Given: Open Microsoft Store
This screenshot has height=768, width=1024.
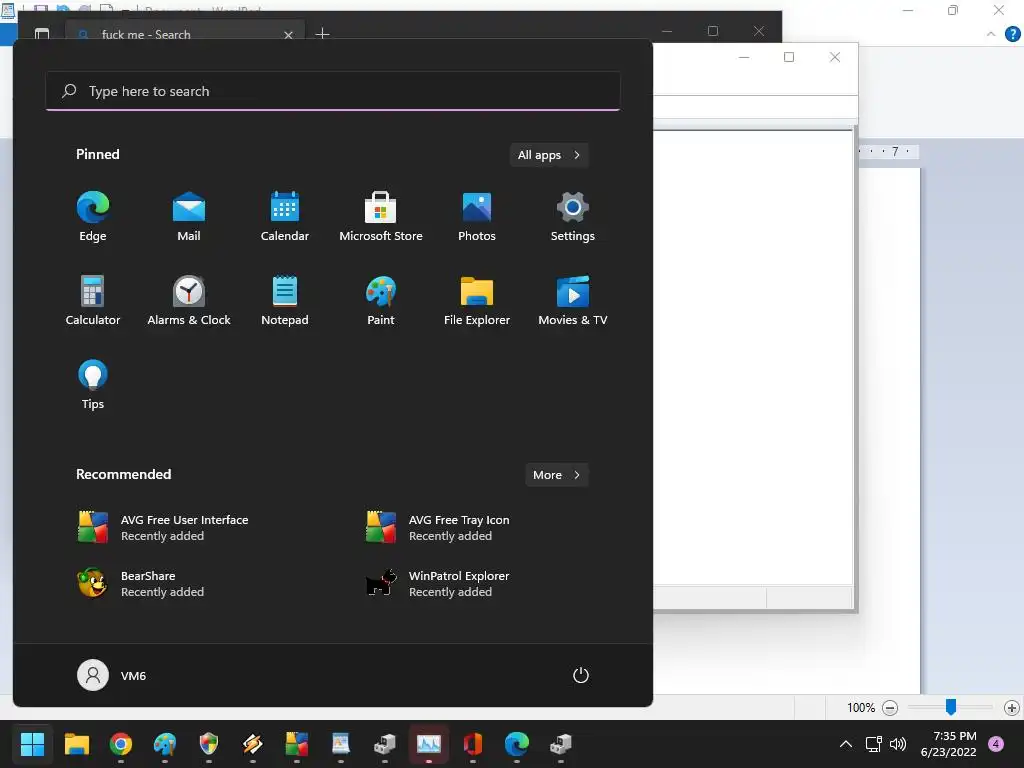Looking at the screenshot, I should [x=381, y=217].
